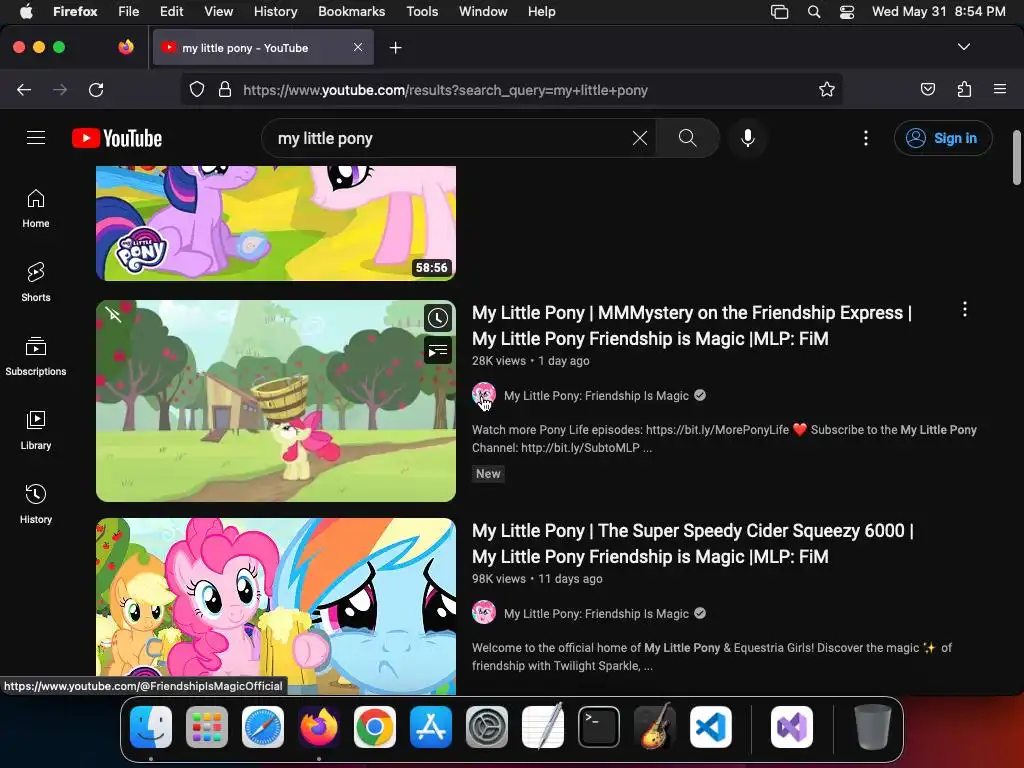The width and height of the screenshot is (1024, 768).
Task: Click the 58:56 video thumbnail
Action: coord(276,223)
